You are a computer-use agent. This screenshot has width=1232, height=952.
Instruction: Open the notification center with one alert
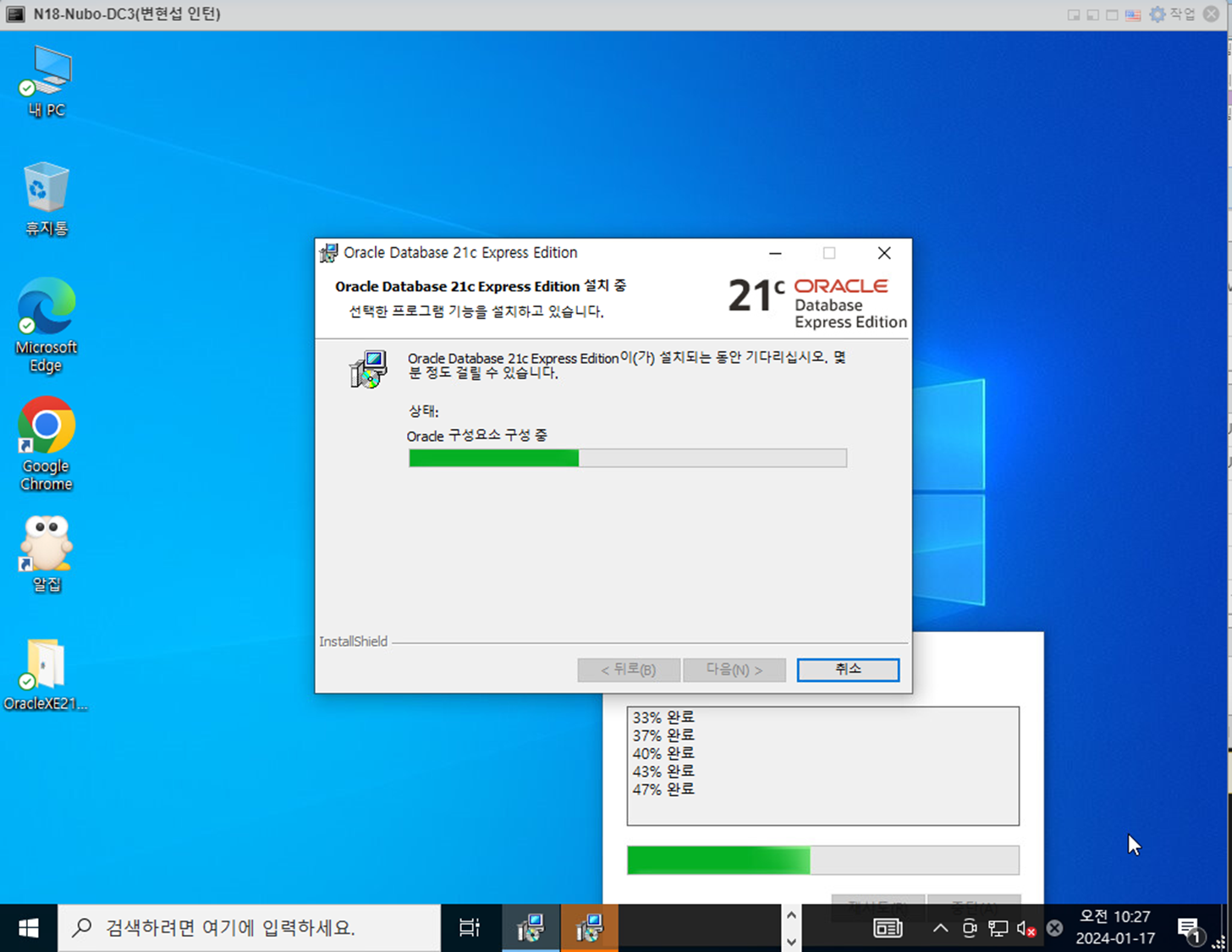click(1189, 928)
